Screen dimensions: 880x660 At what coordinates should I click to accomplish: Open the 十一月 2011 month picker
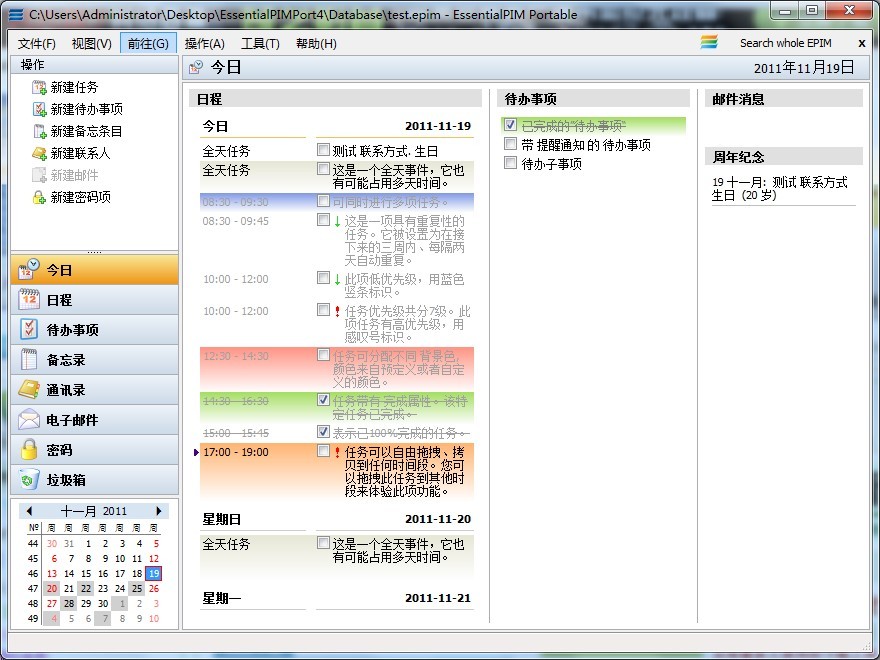(x=94, y=511)
